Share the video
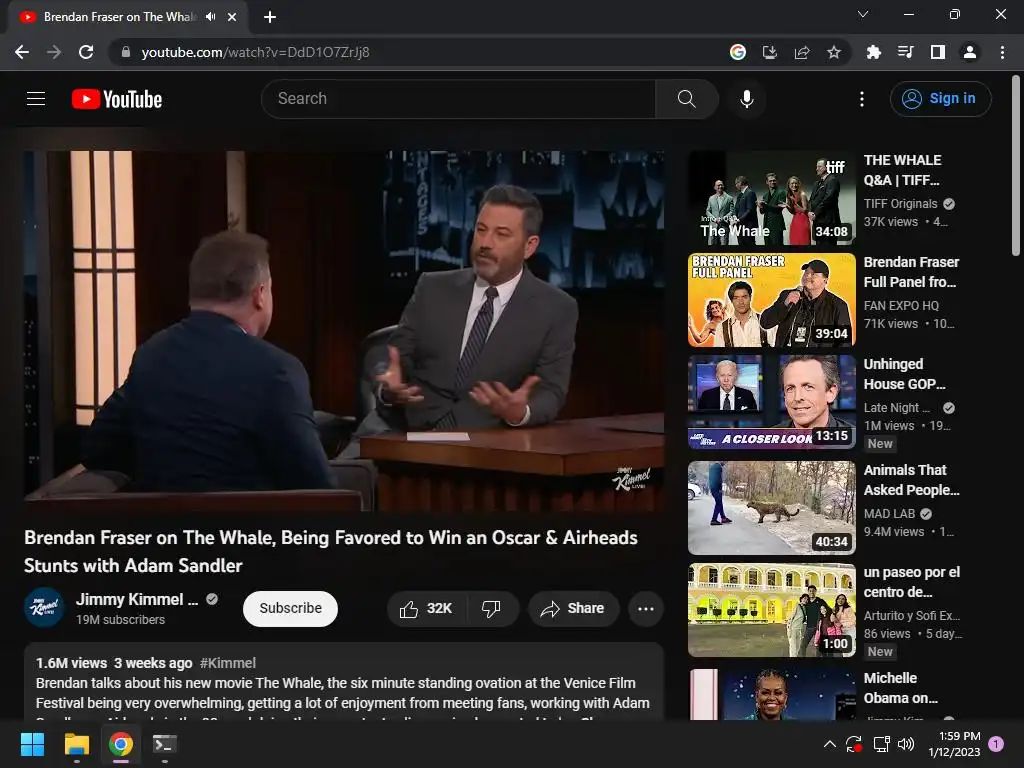The width and height of the screenshot is (1024, 768). tap(573, 609)
